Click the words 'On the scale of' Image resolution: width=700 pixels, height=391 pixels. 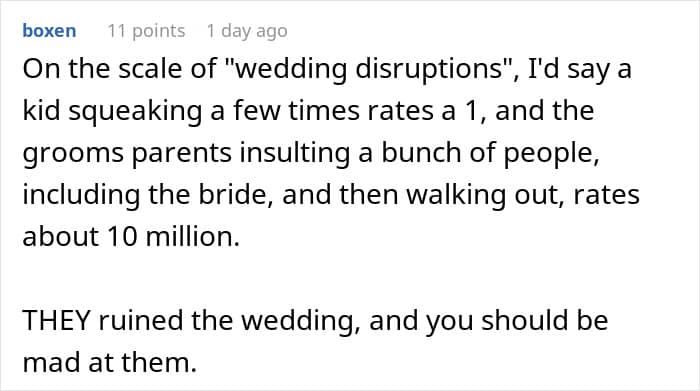coord(120,69)
